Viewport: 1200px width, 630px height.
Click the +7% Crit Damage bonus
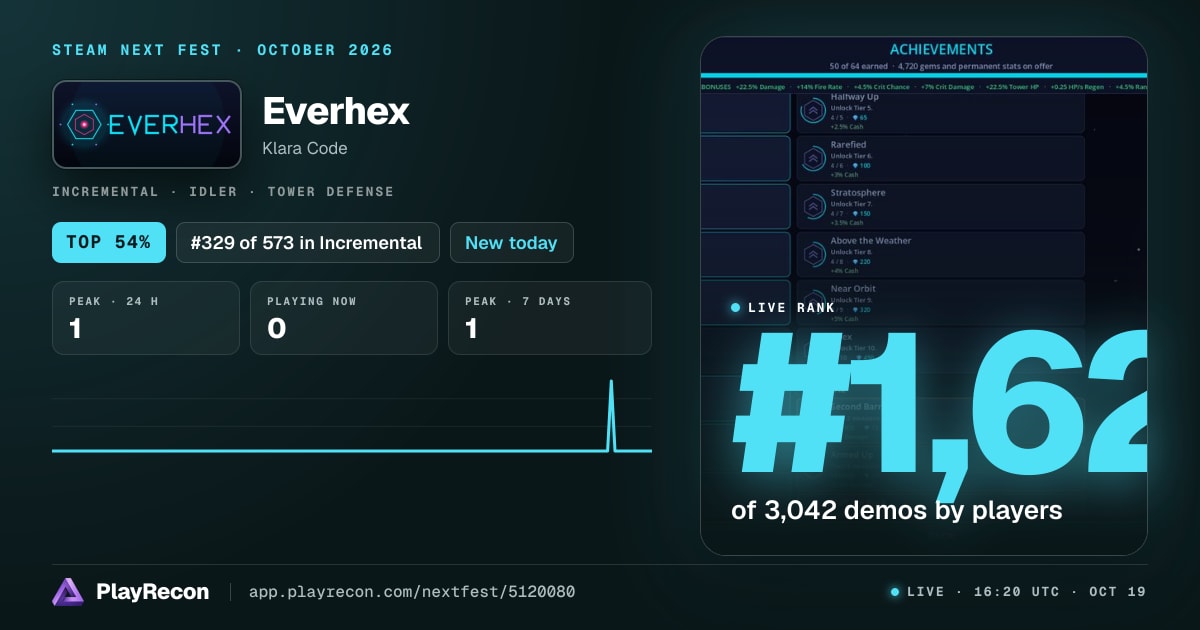(947, 87)
